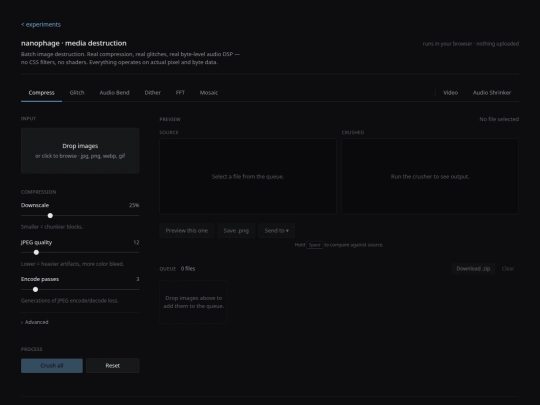Click the Encode passes slider handle
Image resolution: width=540 pixels, height=405 pixels.
tap(35, 289)
